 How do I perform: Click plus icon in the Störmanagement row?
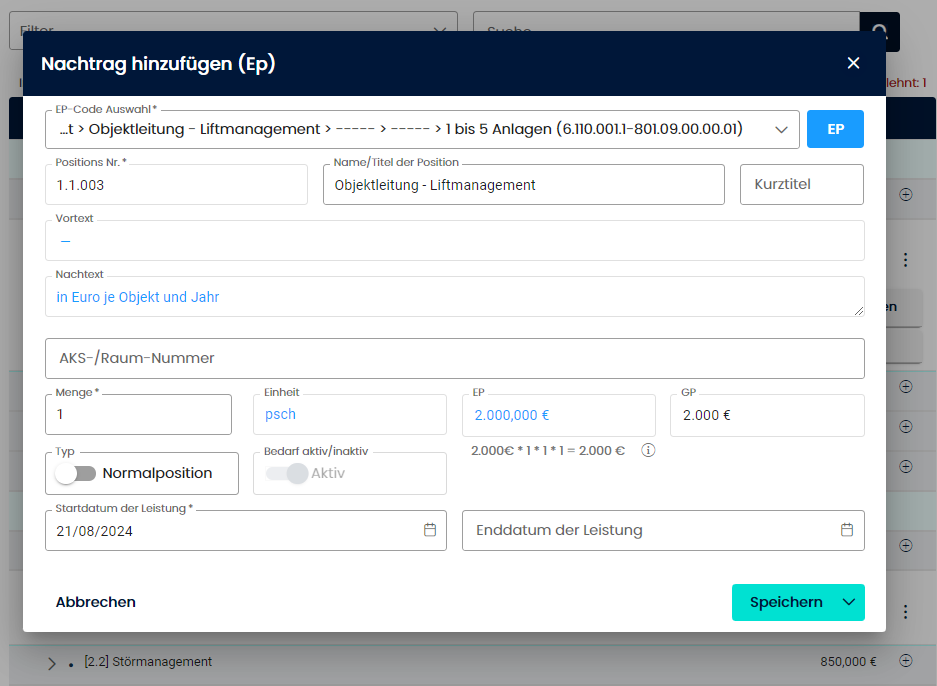906,660
